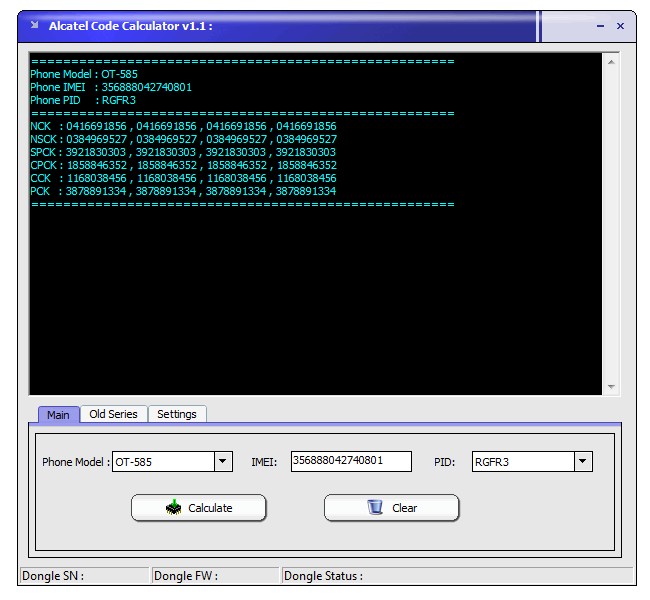Open the Settings tab
The image size is (650, 600).
pos(177,414)
